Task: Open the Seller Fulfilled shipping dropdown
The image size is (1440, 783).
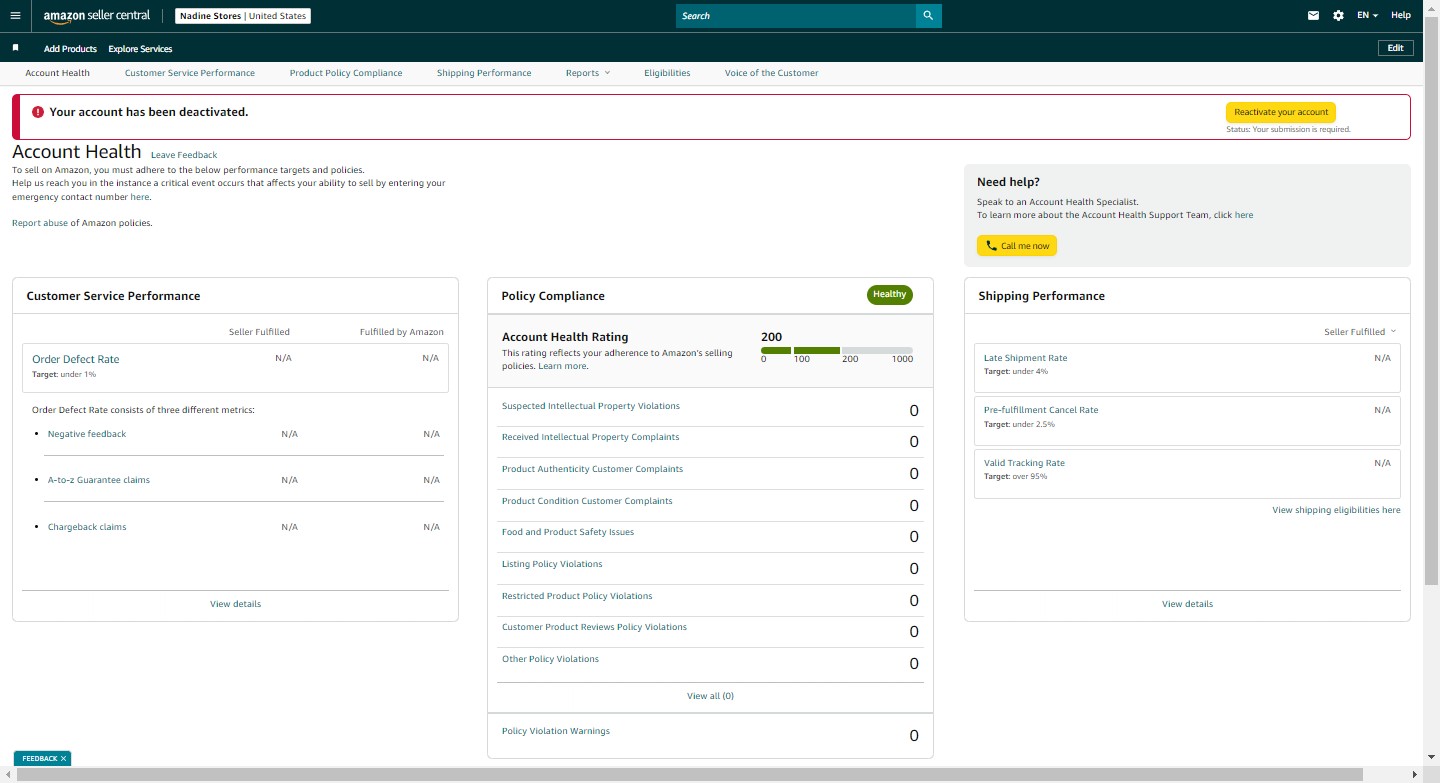Action: [x=1360, y=332]
